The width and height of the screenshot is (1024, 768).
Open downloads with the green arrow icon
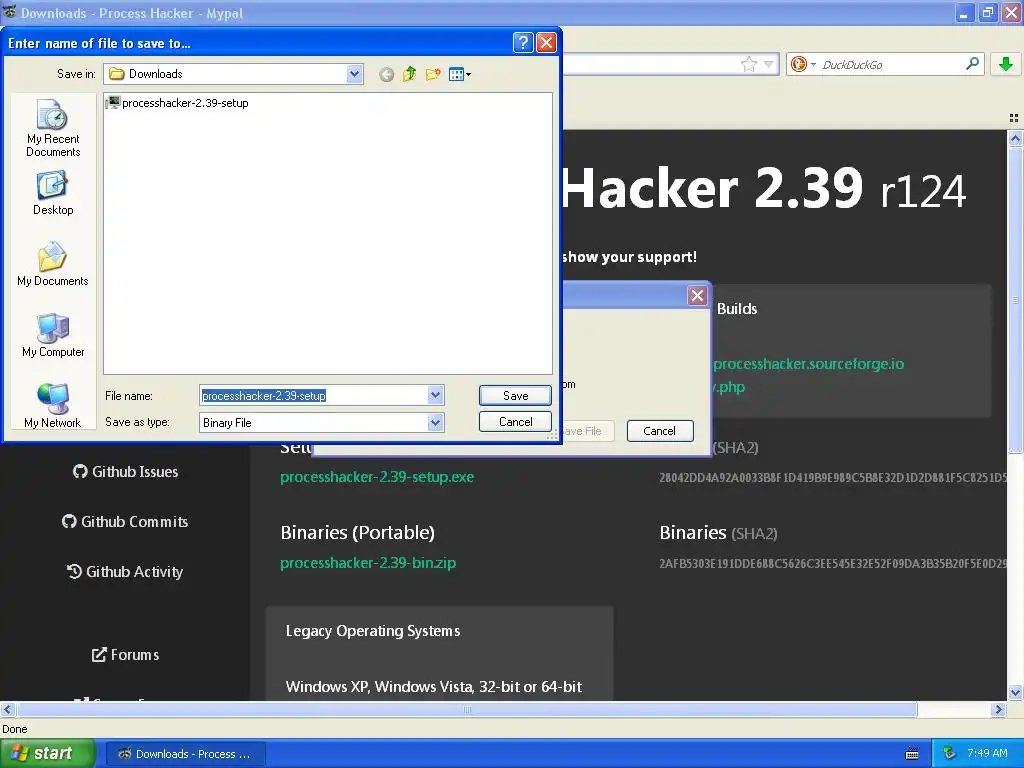[1006, 64]
